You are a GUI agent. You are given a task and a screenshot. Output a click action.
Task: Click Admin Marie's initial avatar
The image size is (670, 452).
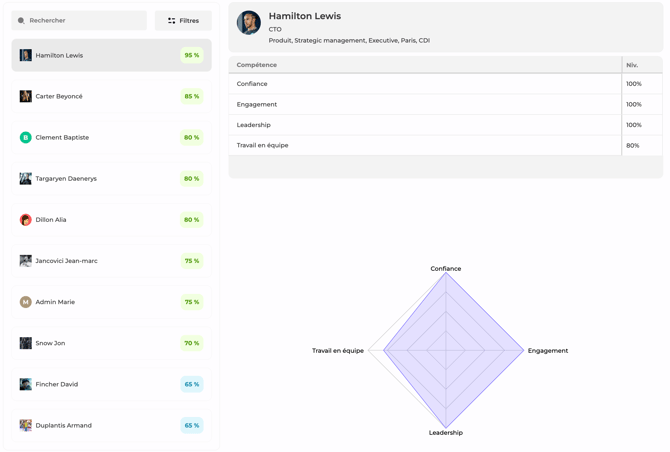tap(26, 302)
